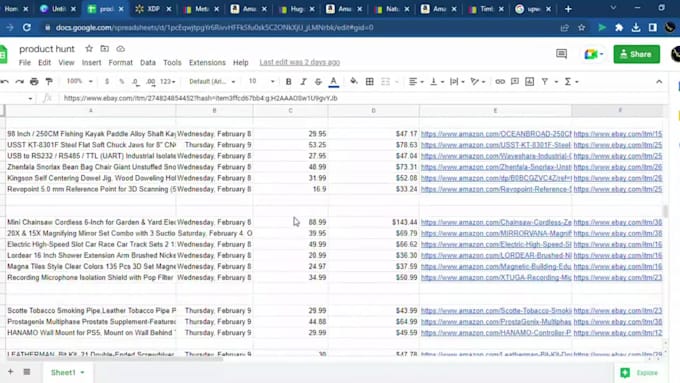Select column C header
The image size is (680, 383).
[291, 111]
